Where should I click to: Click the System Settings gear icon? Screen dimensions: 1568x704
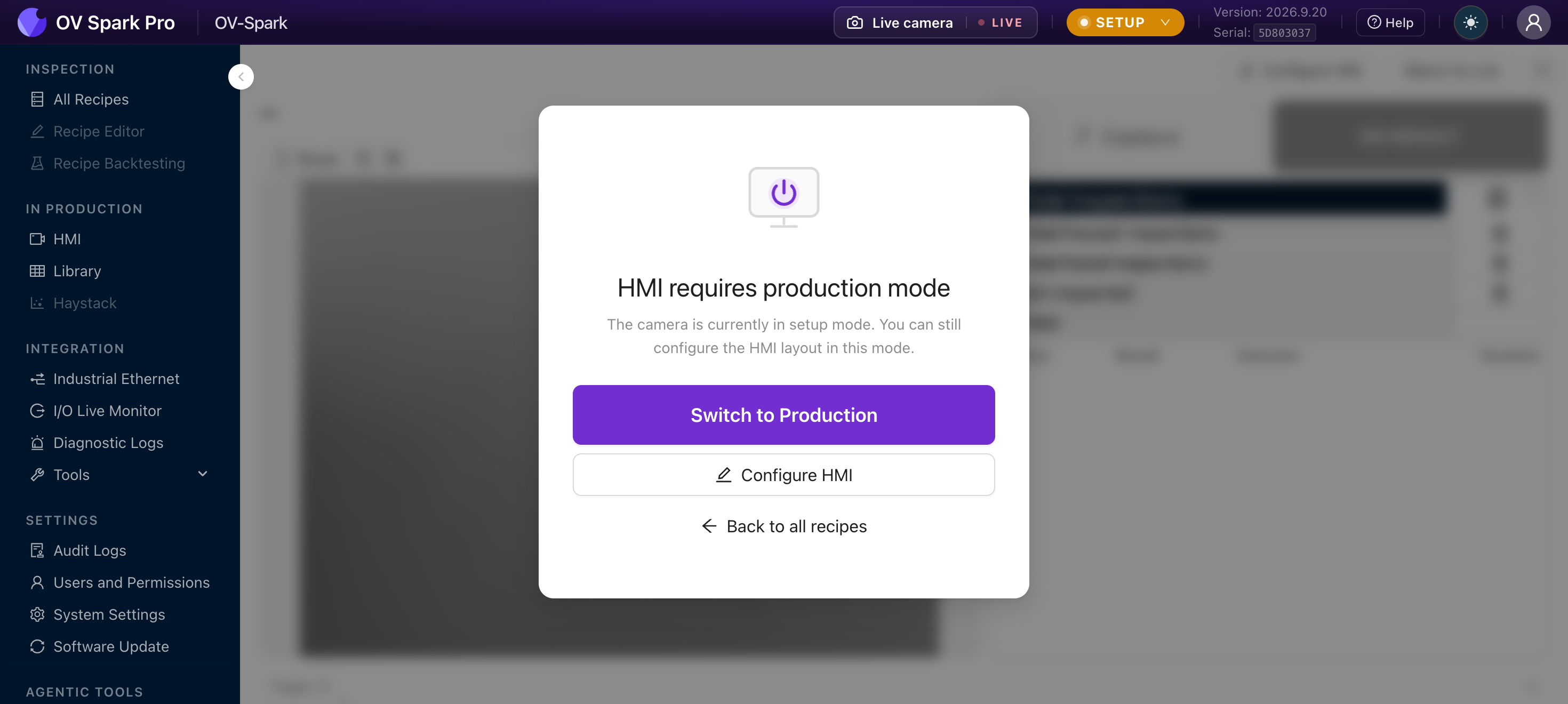click(37, 614)
